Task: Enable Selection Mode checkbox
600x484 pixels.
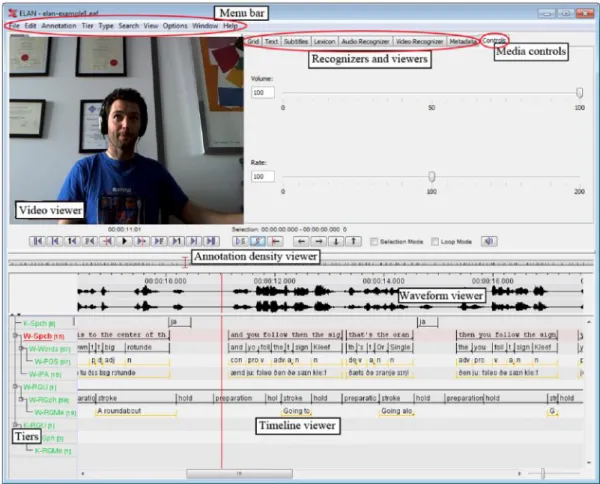Action: pyautogui.click(x=374, y=242)
